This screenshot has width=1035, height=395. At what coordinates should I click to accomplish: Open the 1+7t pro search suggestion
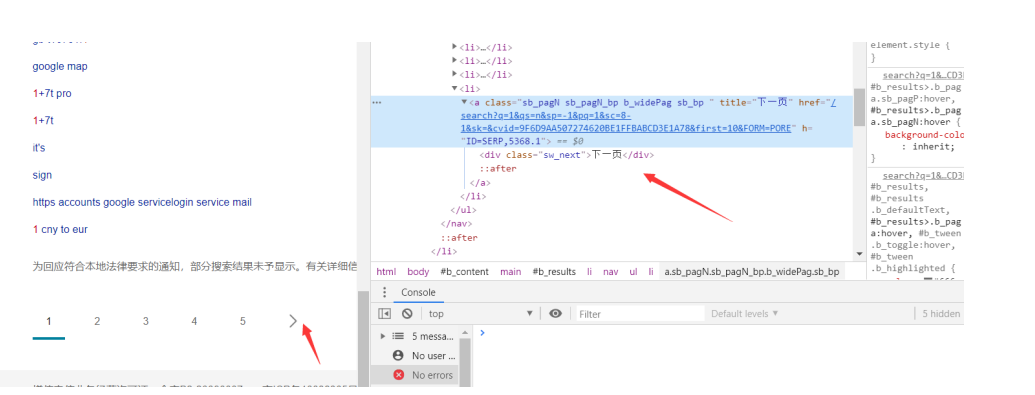pos(51,94)
